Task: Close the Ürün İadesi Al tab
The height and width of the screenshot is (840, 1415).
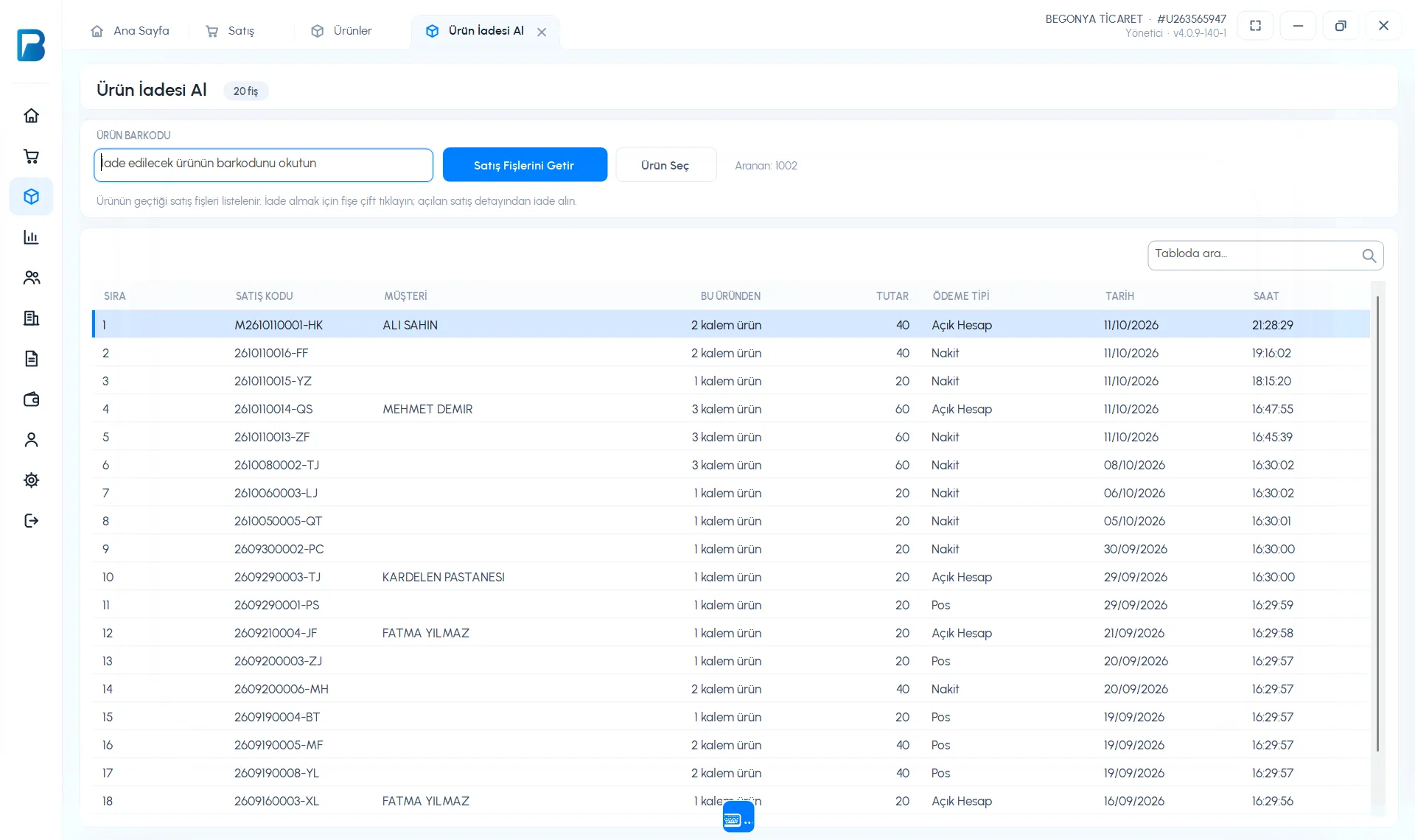Action: pyautogui.click(x=542, y=32)
